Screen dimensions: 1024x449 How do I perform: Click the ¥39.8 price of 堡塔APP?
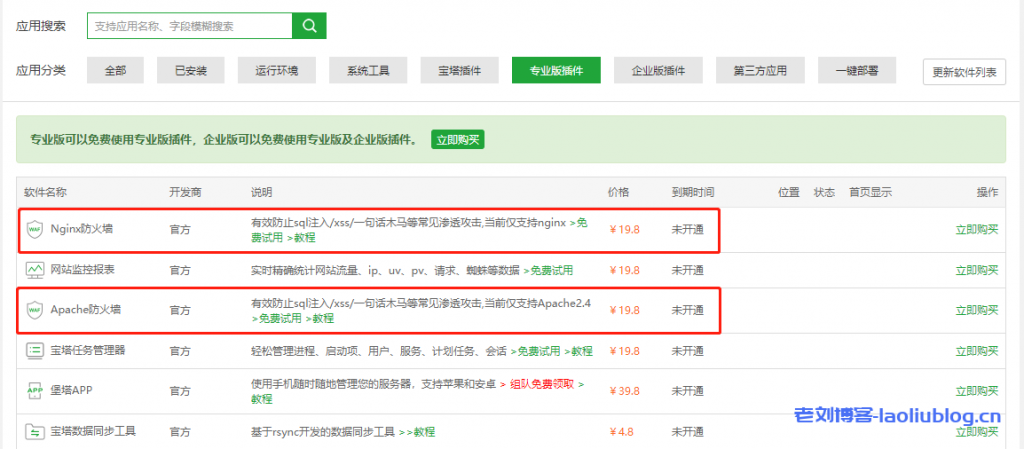click(624, 392)
